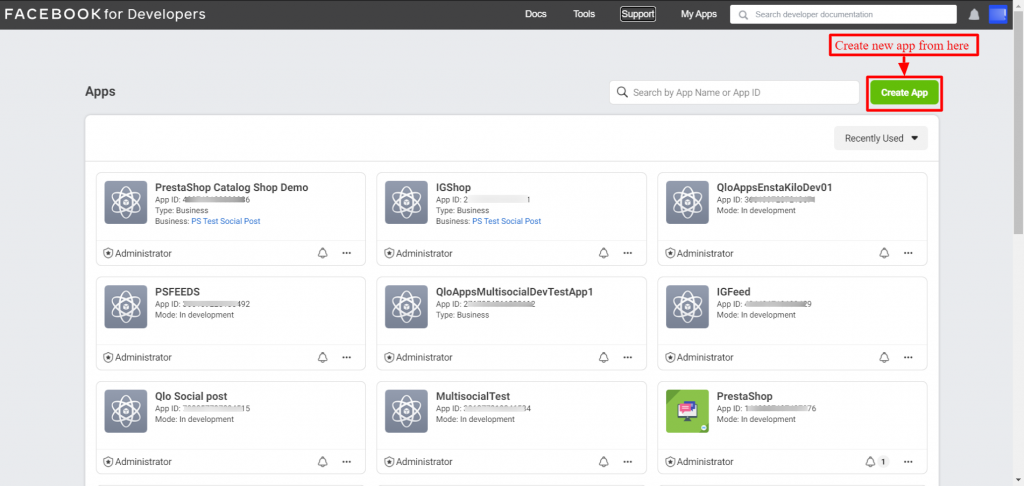Open My Apps in the top navigation
Image resolution: width=1024 pixels, height=486 pixels.
tap(698, 14)
